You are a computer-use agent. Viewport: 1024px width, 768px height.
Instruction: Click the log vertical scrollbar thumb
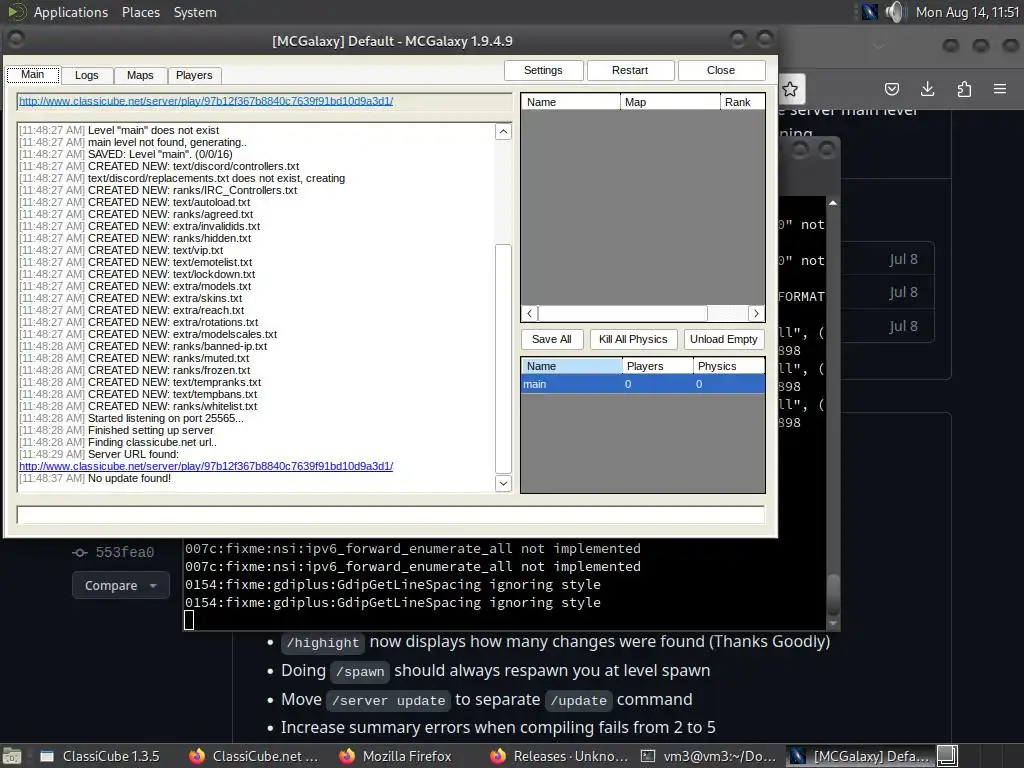(503, 359)
